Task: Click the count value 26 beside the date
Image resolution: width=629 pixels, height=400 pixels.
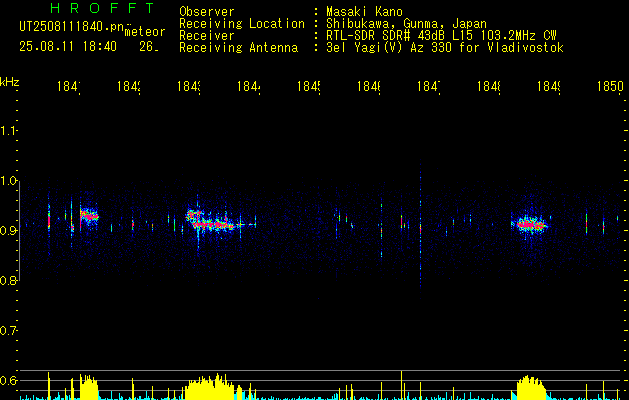Action: [x=149, y=47]
